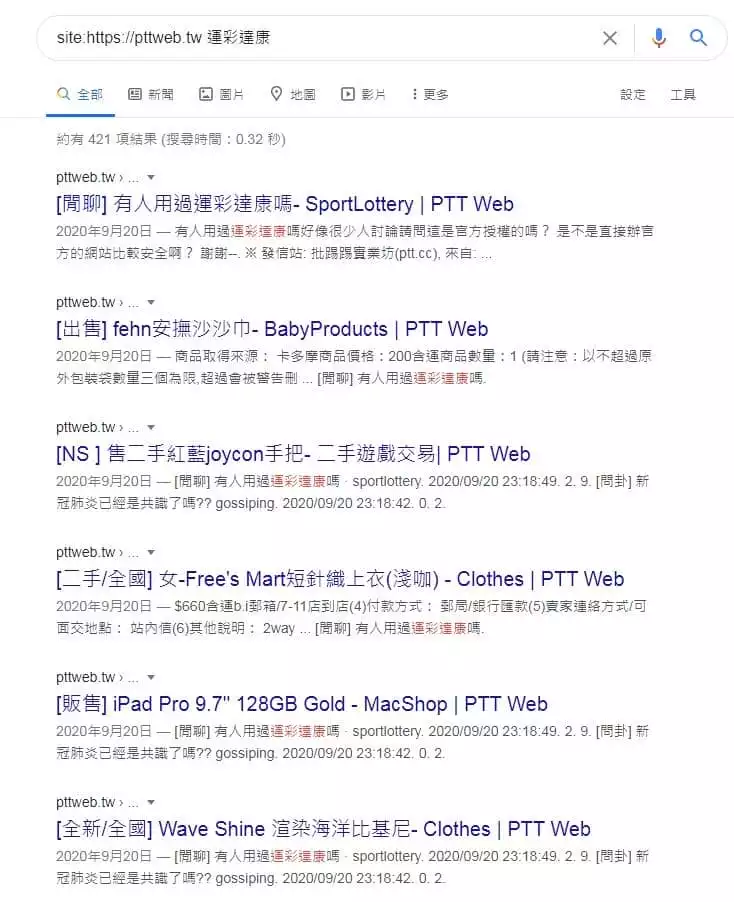Click pttweb.tw breadcrumb above BabyProducts result
734x902 pixels.
pos(97,302)
